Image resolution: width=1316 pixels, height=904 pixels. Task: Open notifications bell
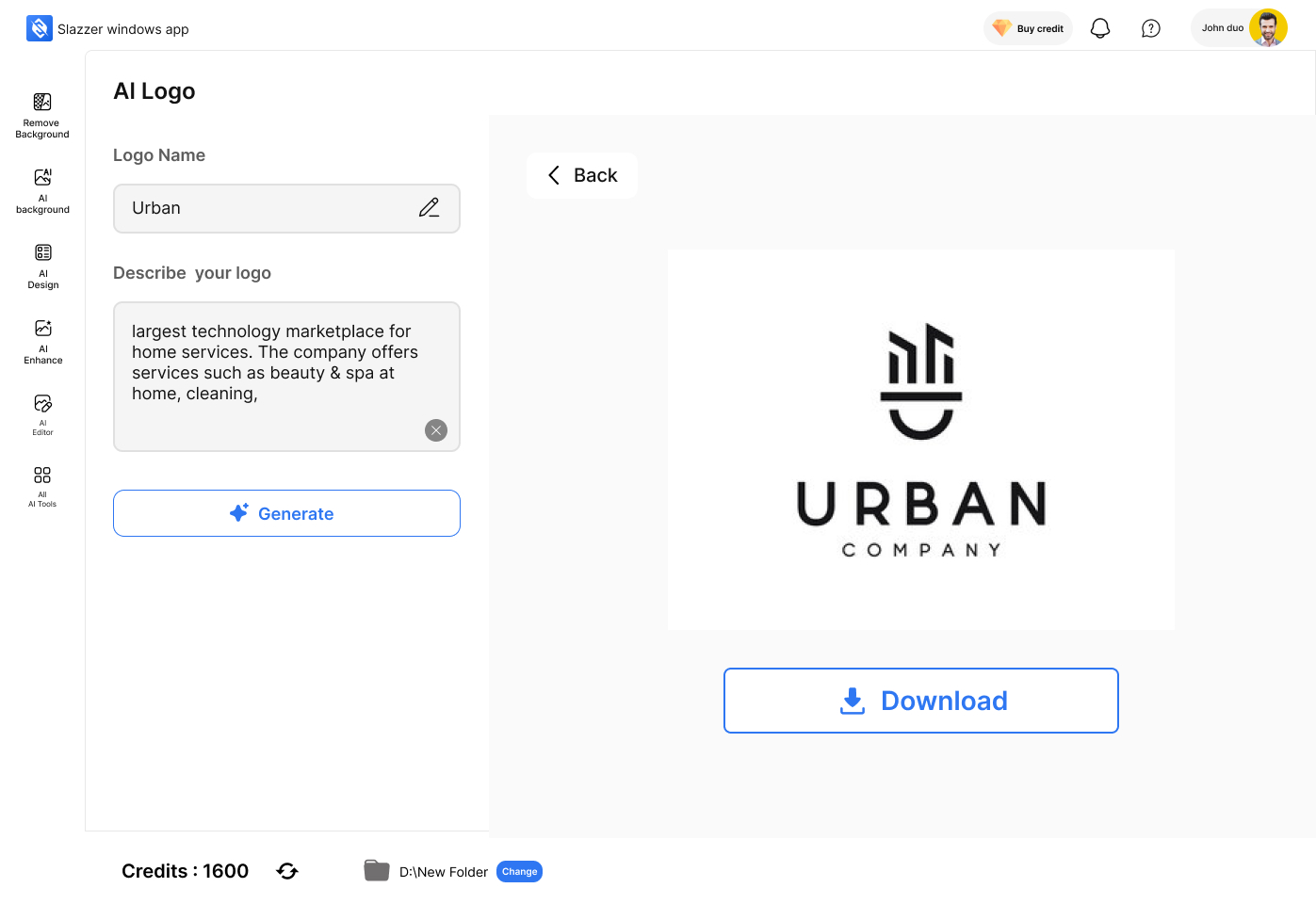pyautogui.click(x=1100, y=28)
